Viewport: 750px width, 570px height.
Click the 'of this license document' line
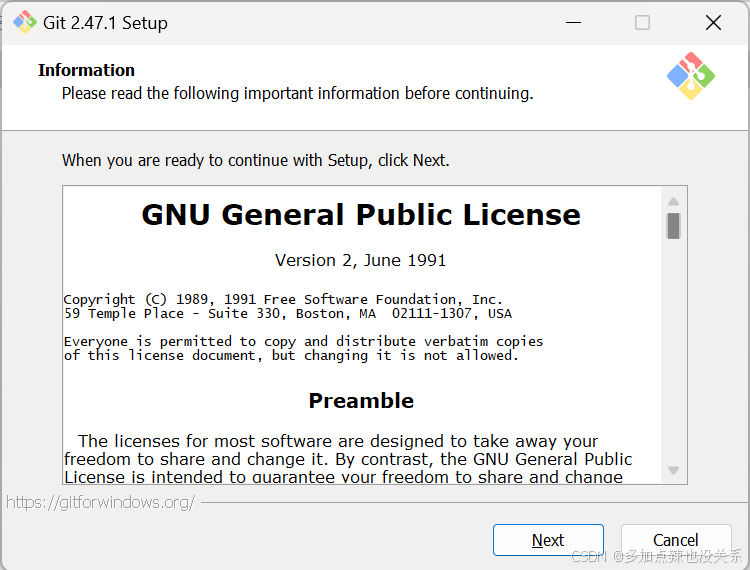point(291,356)
